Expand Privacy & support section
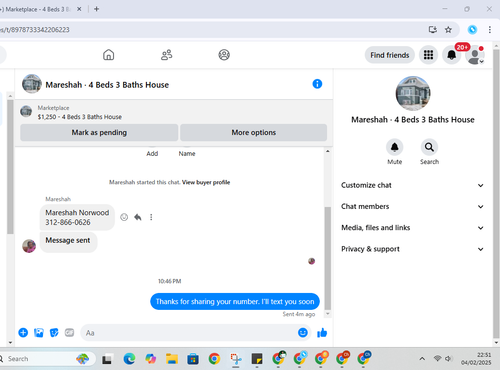The width and height of the screenshot is (500, 370). pos(412,249)
